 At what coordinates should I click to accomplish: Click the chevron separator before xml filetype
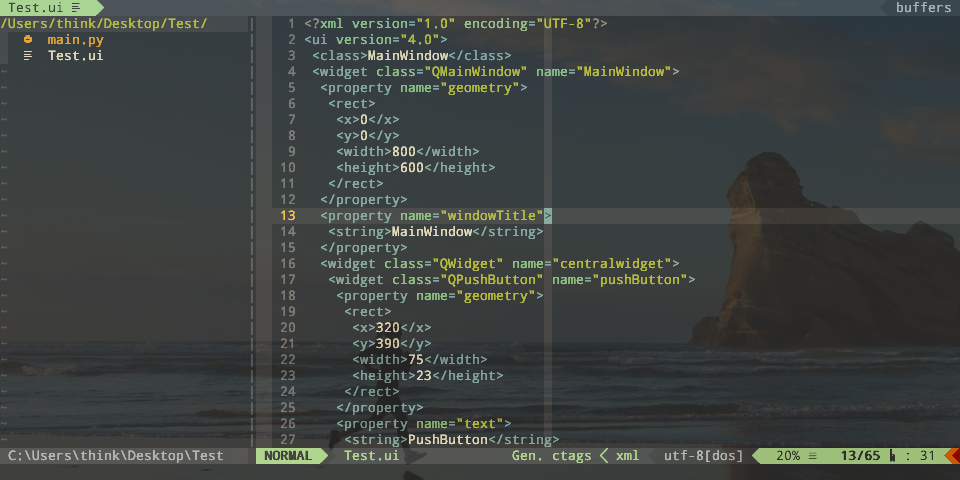603,456
